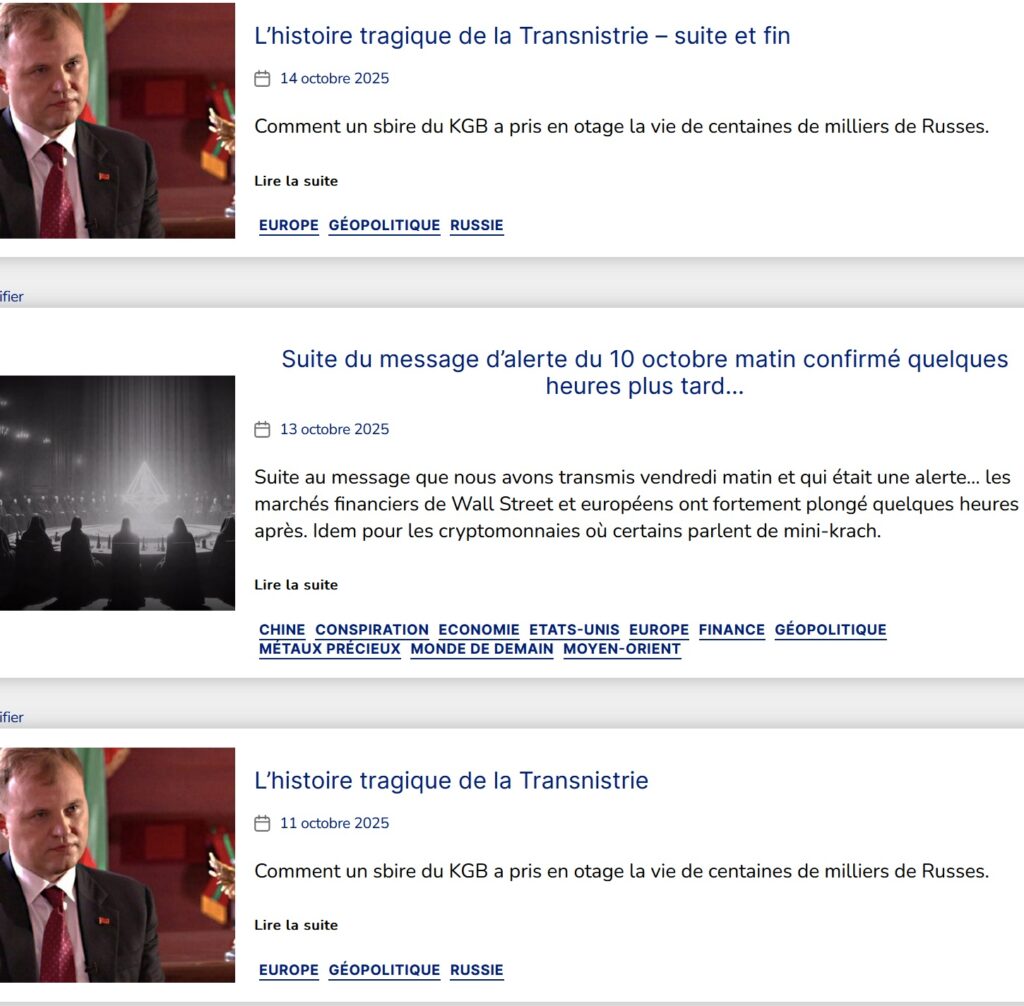
Task: Open the "Suite du message d'alerte" article title
Action: 645,372
